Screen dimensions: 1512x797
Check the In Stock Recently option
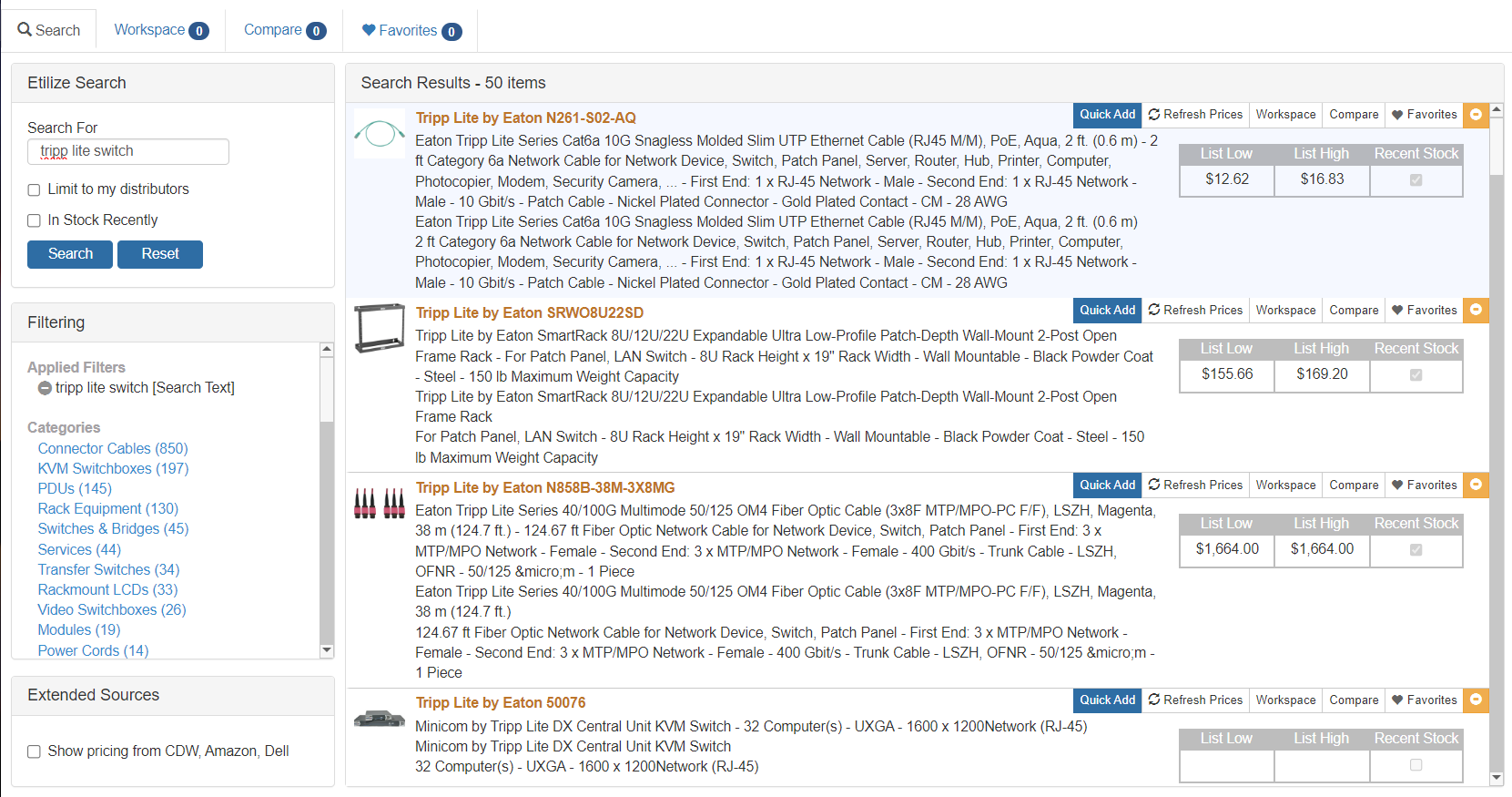pos(35,221)
